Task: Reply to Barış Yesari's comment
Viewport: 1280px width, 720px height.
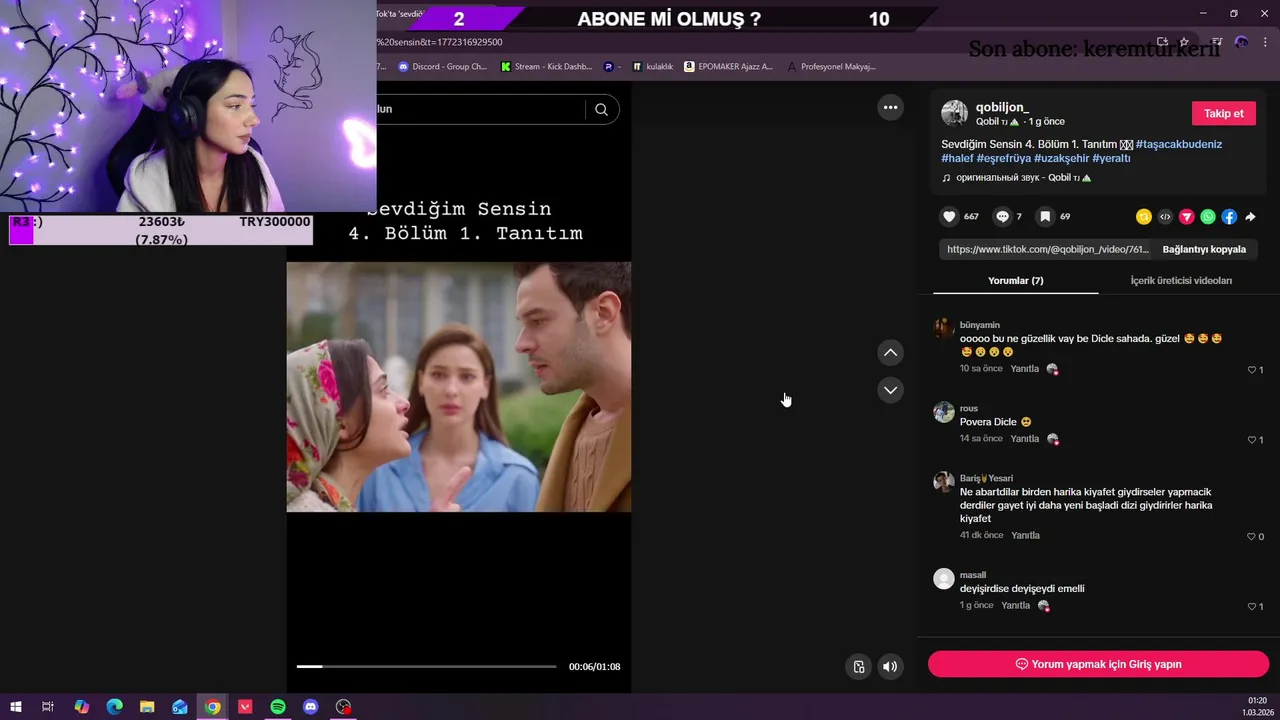Action: click(1025, 536)
